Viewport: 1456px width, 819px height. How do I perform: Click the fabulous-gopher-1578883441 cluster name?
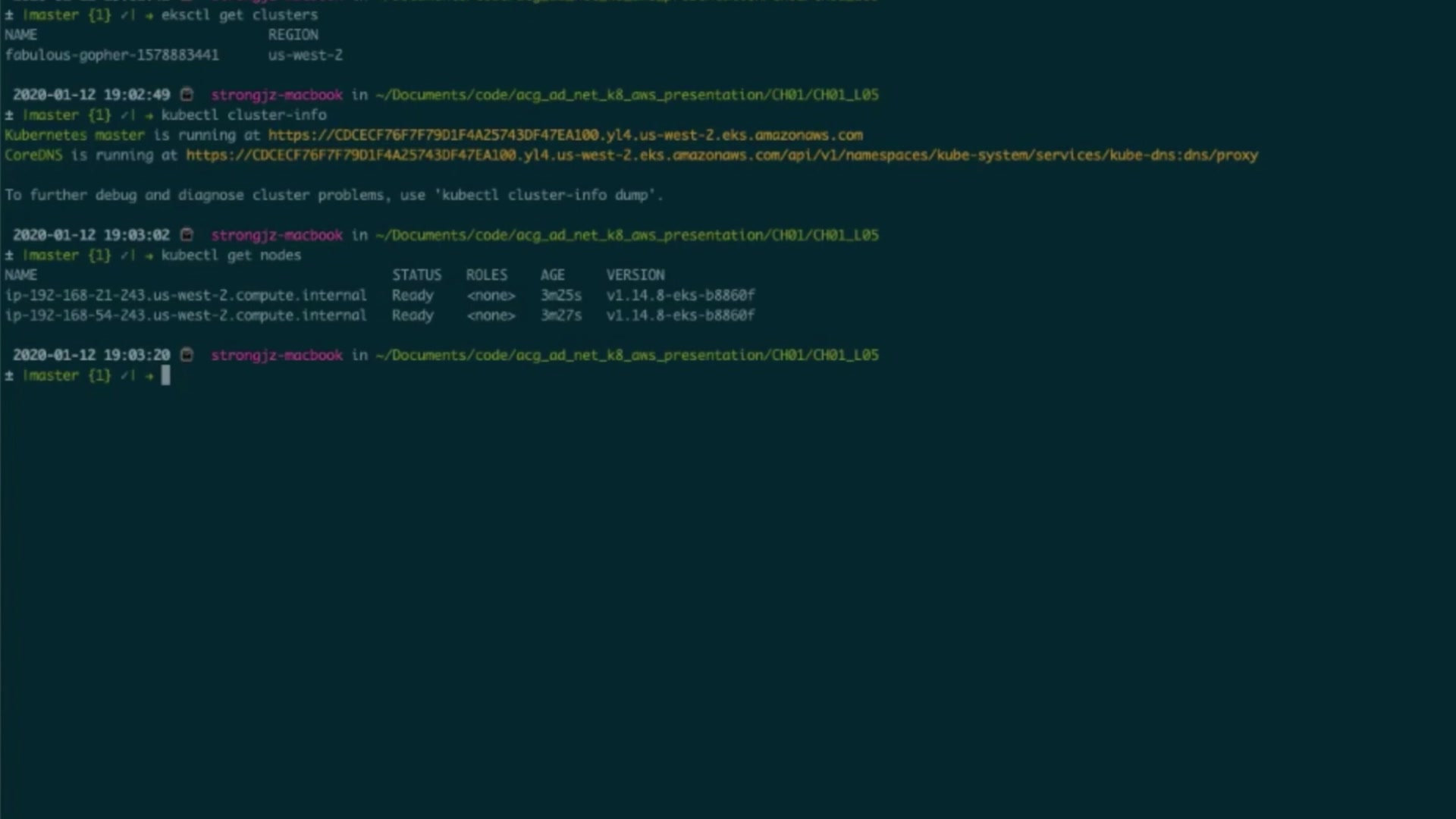111,55
